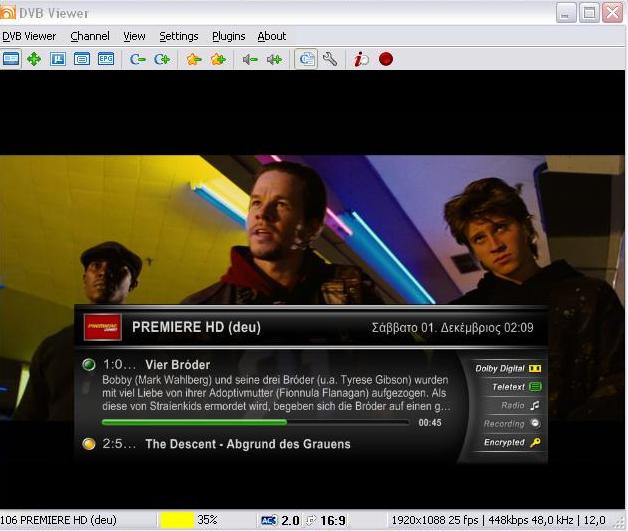
Task: Show OSD info via red i icon
Action: click(361, 59)
